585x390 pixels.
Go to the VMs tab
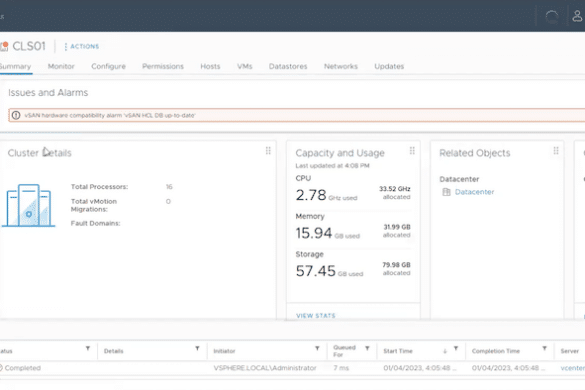pos(244,66)
